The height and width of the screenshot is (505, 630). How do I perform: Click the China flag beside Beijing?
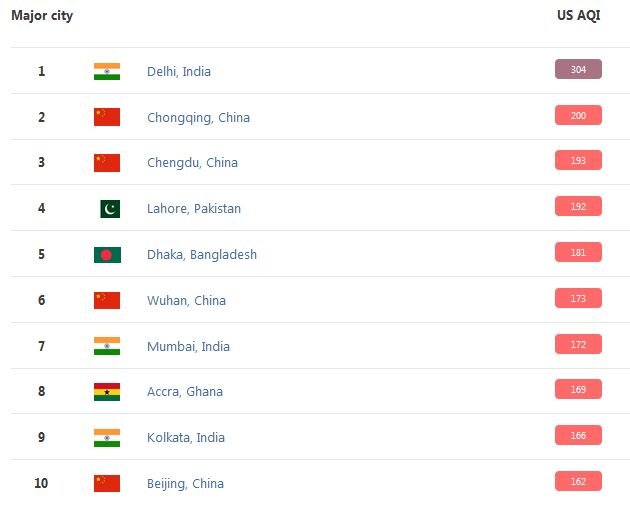click(x=107, y=484)
